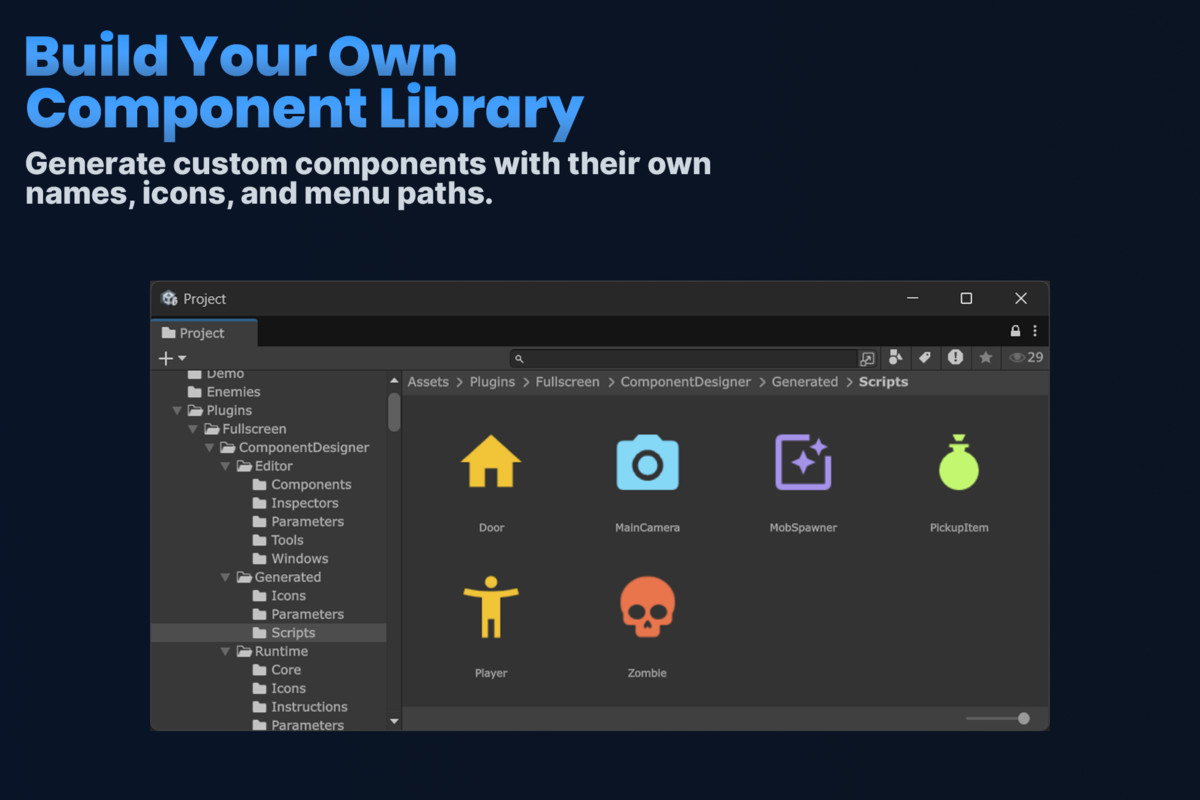Maximize the Project window
Viewport: 1200px width, 800px height.
pyautogui.click(x=966, y=298)
